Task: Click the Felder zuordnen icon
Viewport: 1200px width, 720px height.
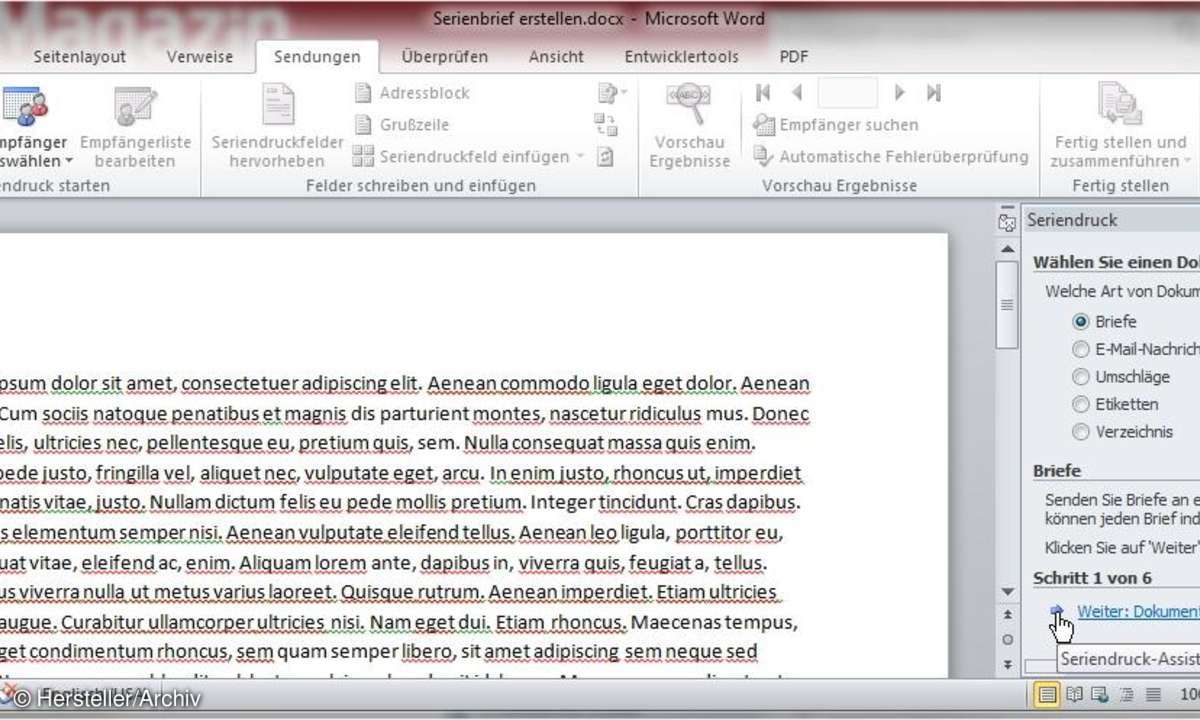Action: pyautogui.click(x=605, y=125)
